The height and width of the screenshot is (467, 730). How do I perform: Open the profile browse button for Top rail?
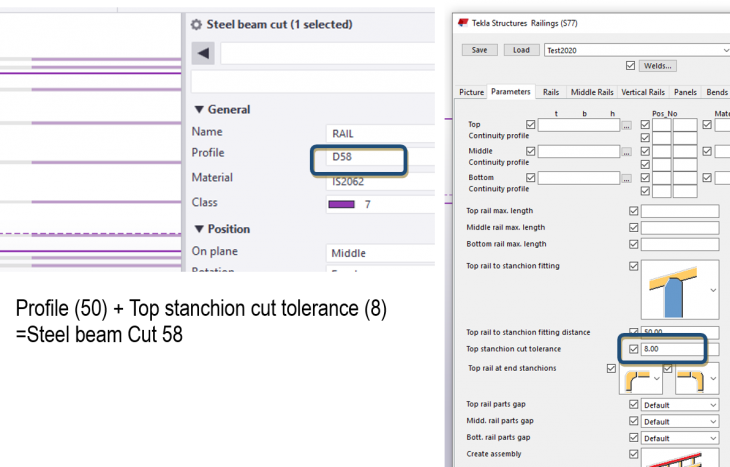coord(627,126)
